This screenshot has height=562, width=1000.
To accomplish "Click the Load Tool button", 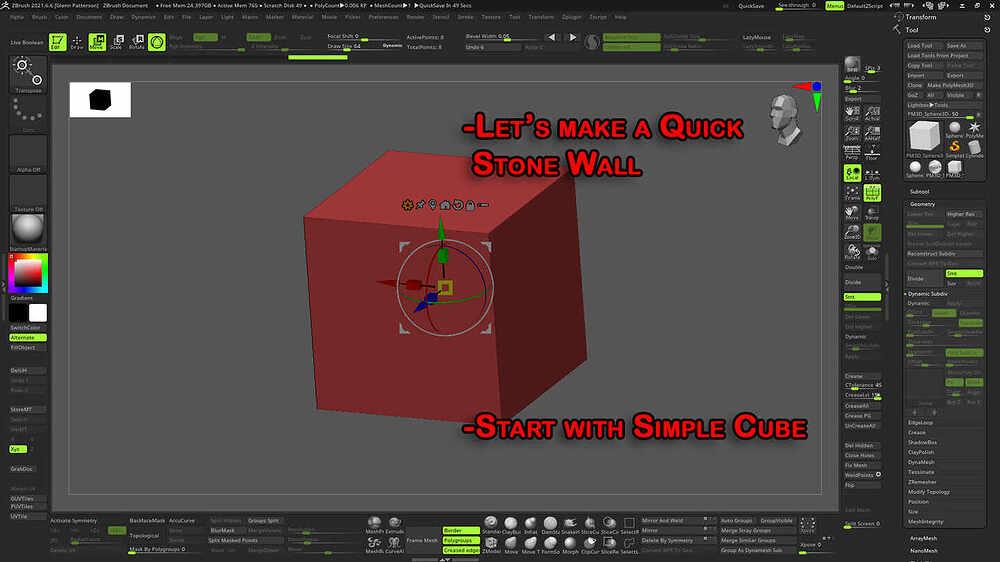I will (925, 46).
